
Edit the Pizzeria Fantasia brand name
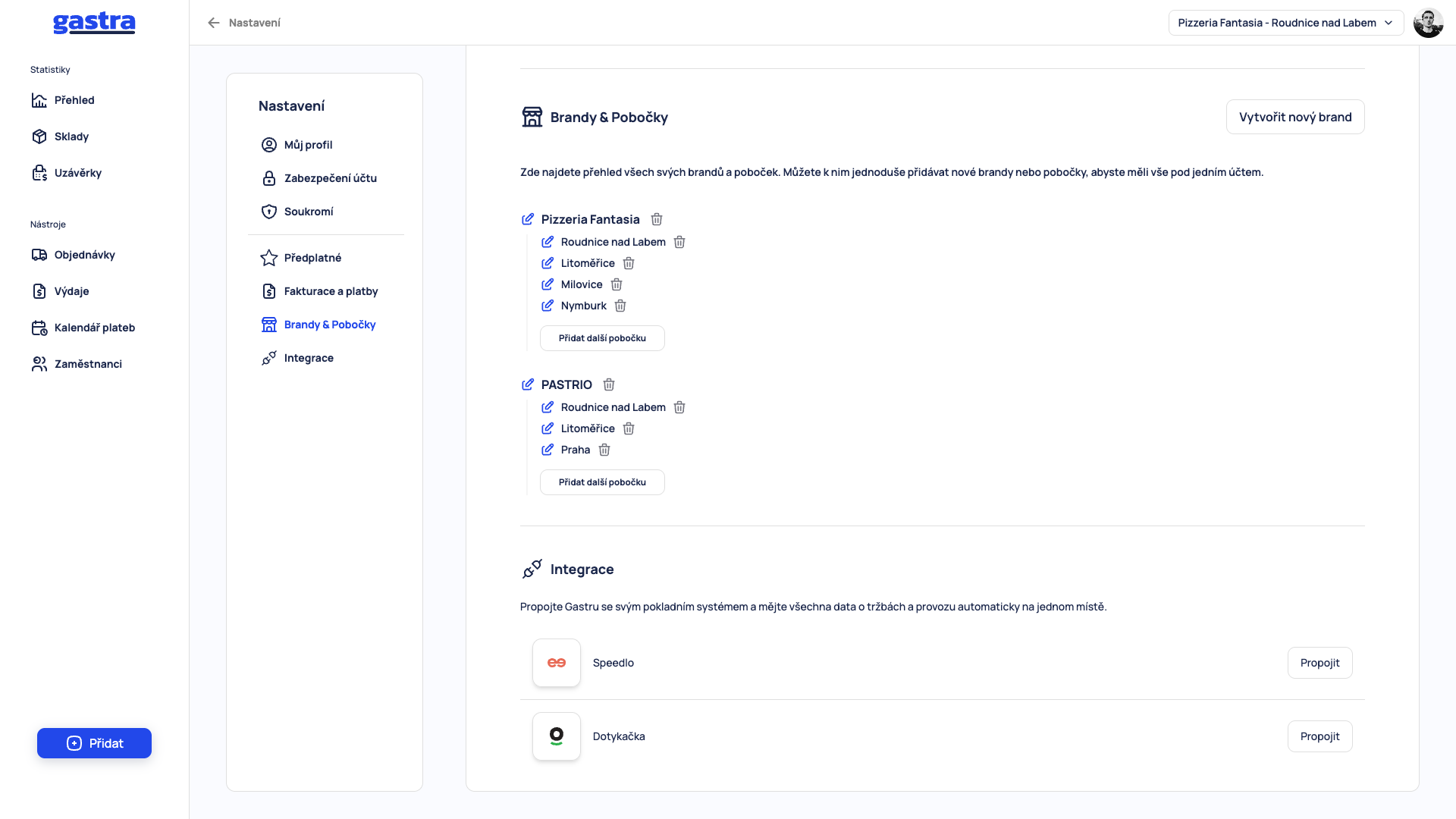[528, 219]
